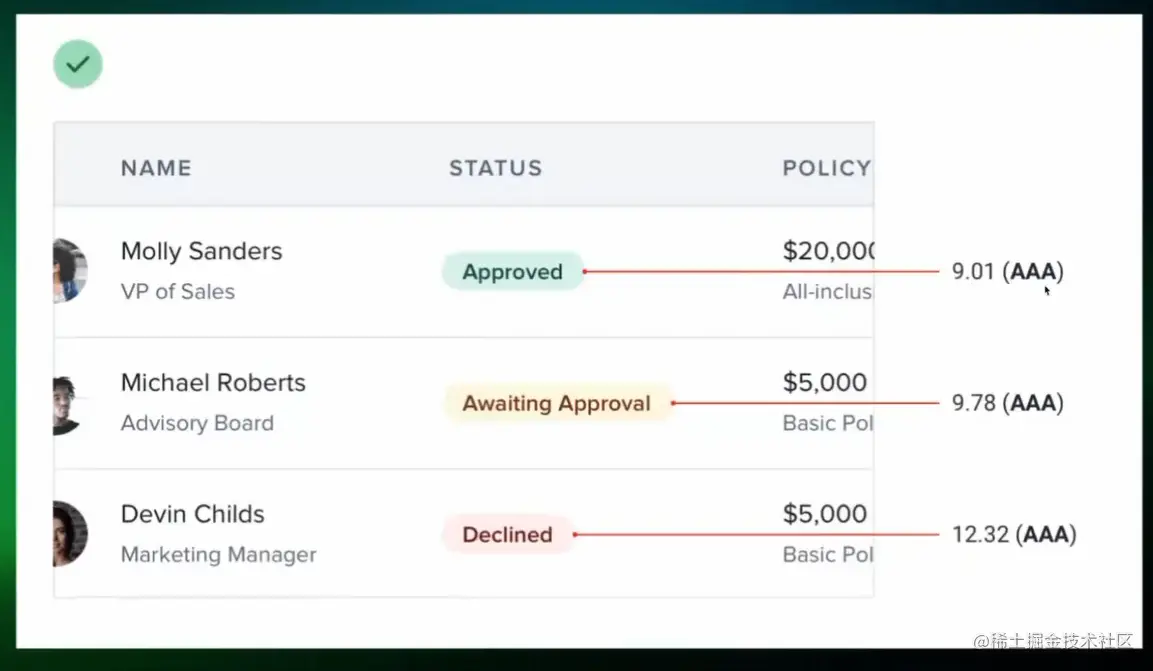Open Michael Roberts' avatar photo
This screenshot has width=1153, height=671.
69,404
